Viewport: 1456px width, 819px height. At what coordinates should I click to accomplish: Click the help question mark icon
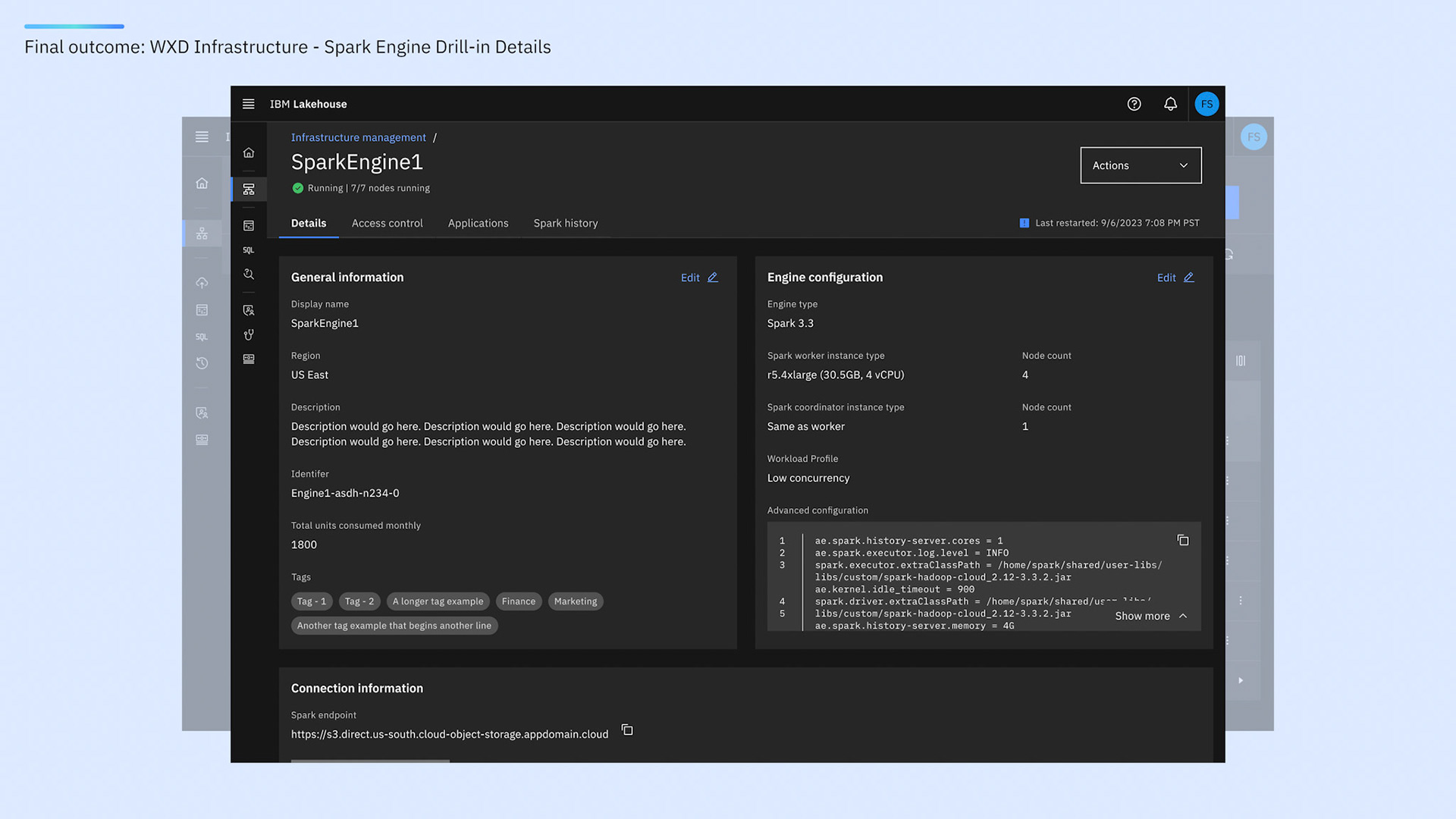pos(1134,104)
